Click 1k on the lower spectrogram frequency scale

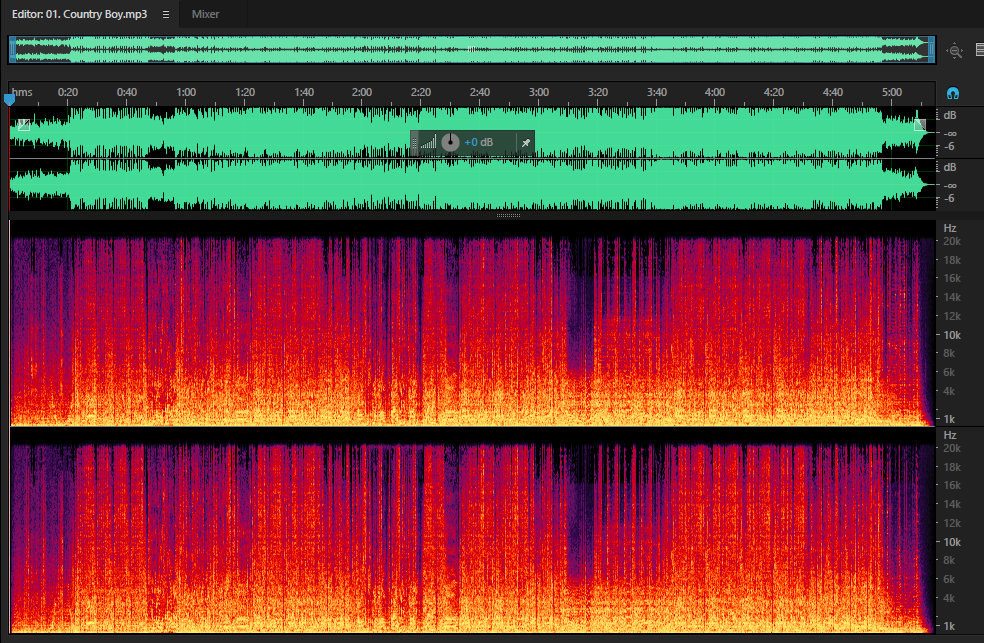949,626
